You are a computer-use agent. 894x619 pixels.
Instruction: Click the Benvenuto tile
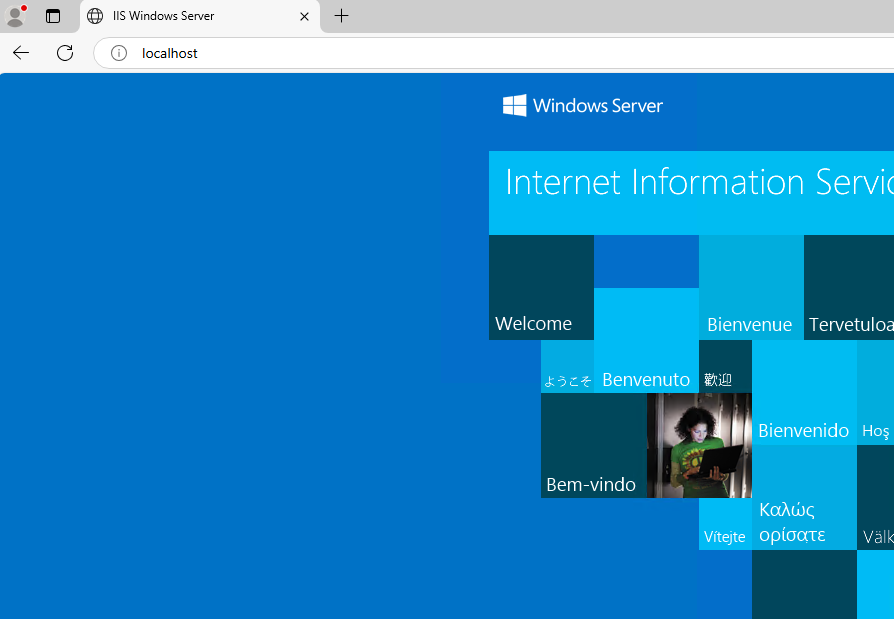coord(647,340)
